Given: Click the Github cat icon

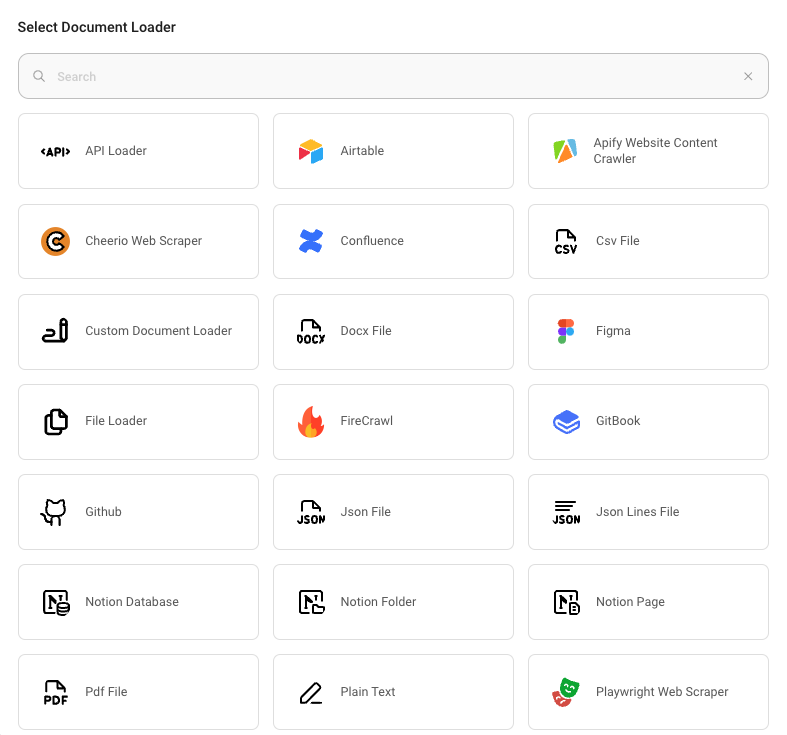Looking at the screenshot, I should point(54,512).
